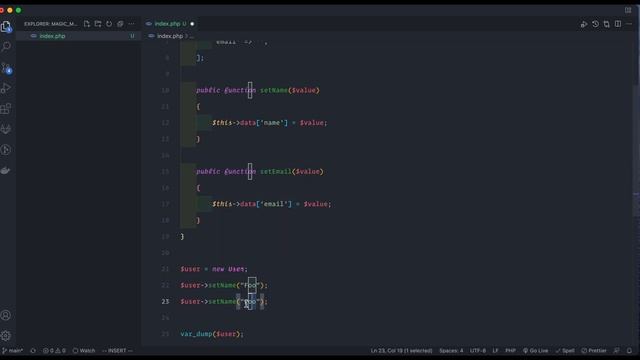Image resolution: width=640 pixels, height=360 pixels.
Task: Click $this->data['email'] assignment line 17
Action: [271, 204]
